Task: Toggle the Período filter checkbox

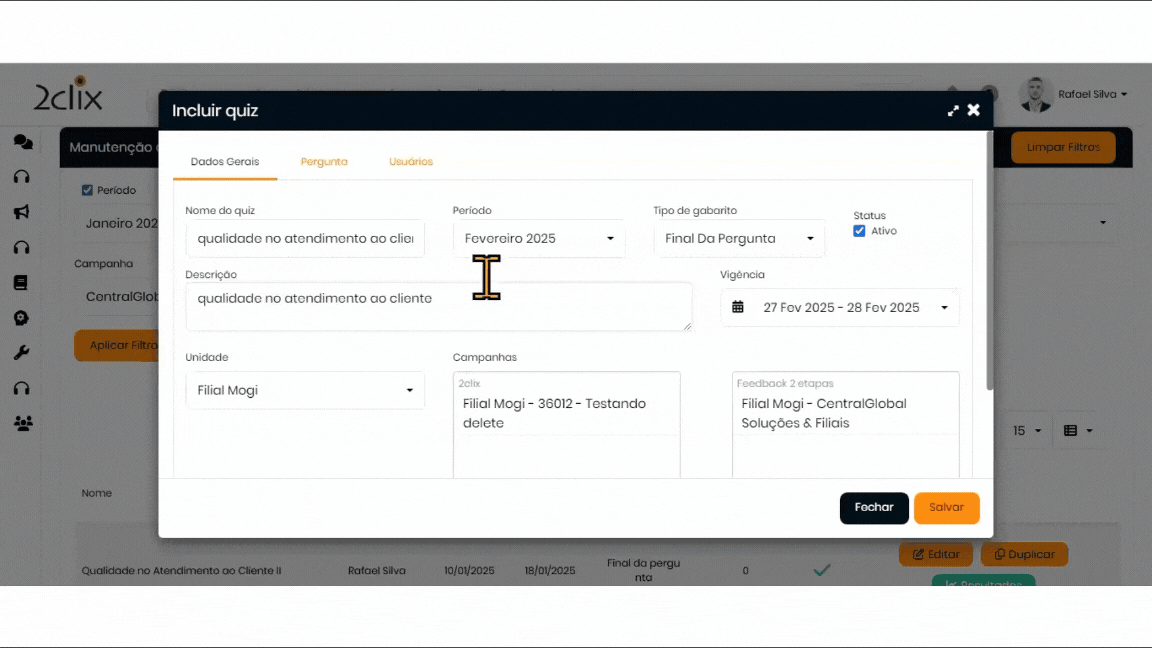Action: tap(87, 190)
